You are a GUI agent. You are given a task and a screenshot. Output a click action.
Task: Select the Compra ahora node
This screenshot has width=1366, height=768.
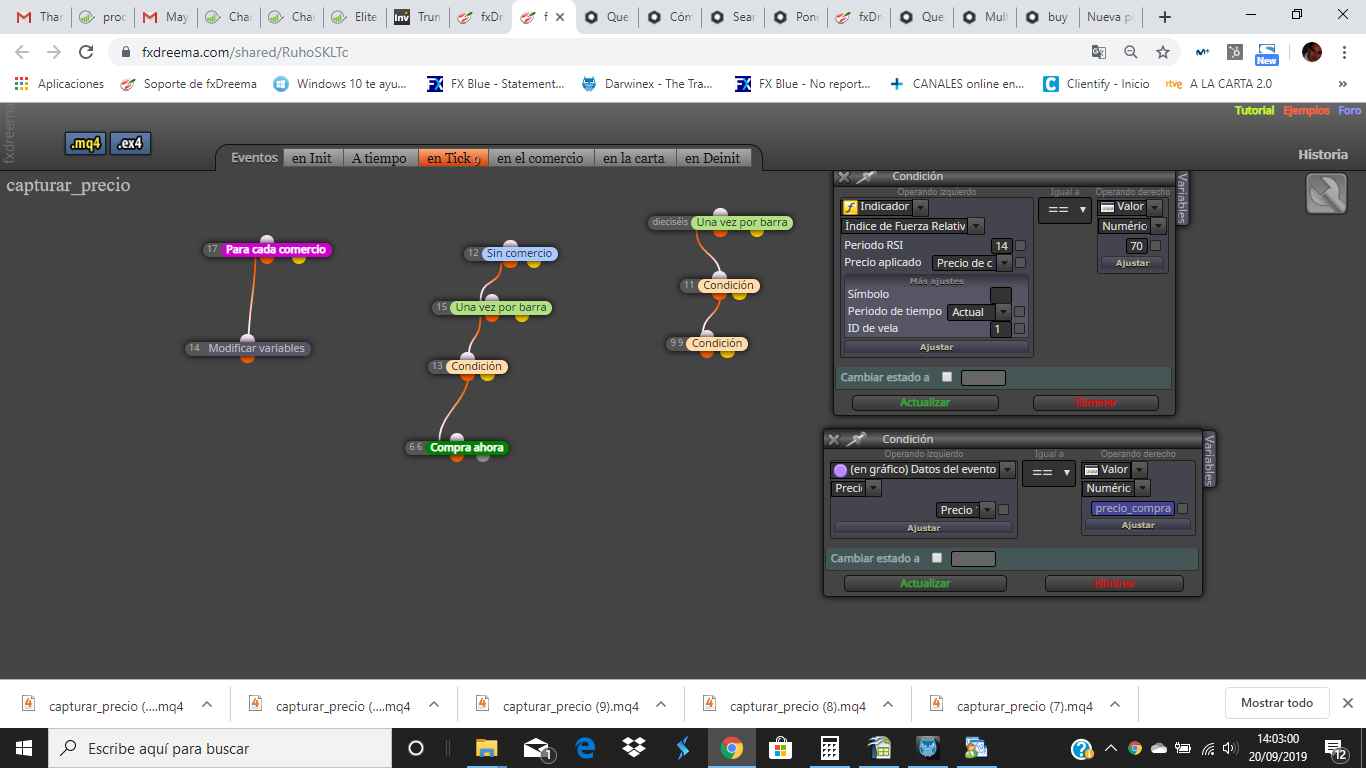click(x=467, y=448)
